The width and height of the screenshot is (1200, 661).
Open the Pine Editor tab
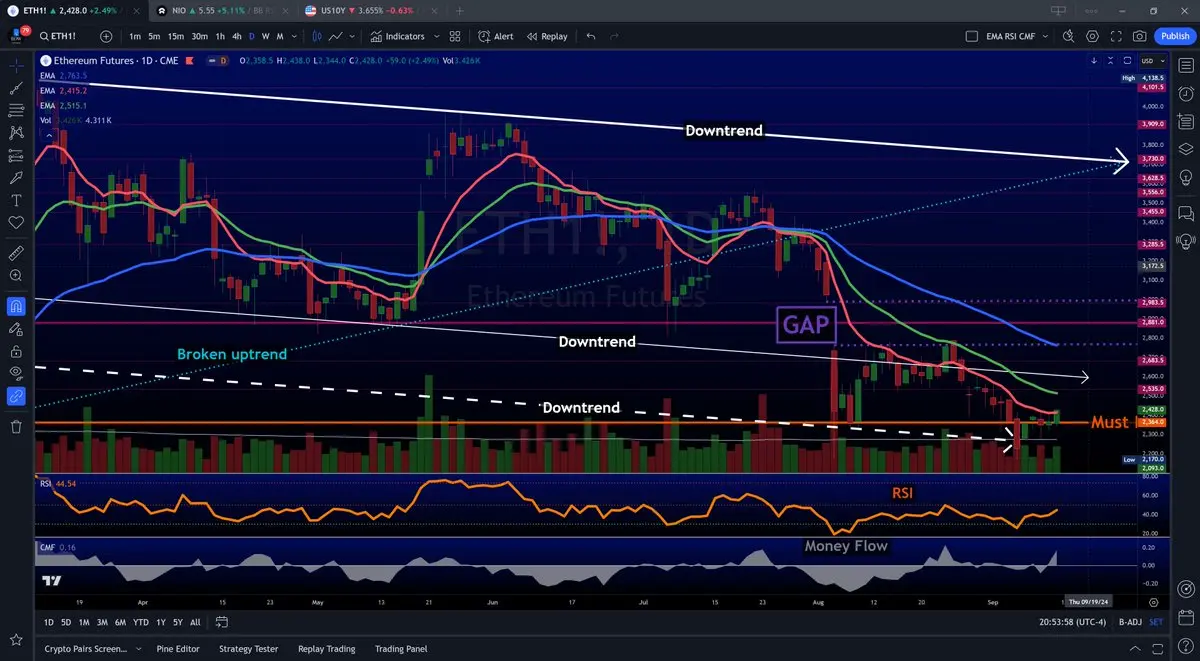[178, 649]
